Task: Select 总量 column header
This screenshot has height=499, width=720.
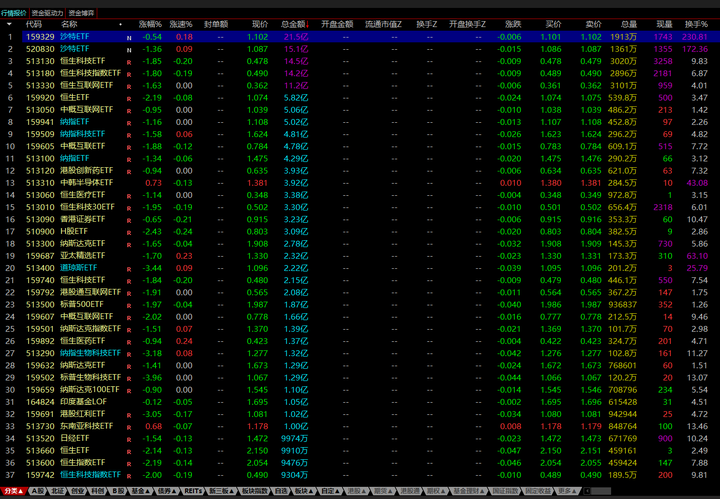Action: [629, 24]
